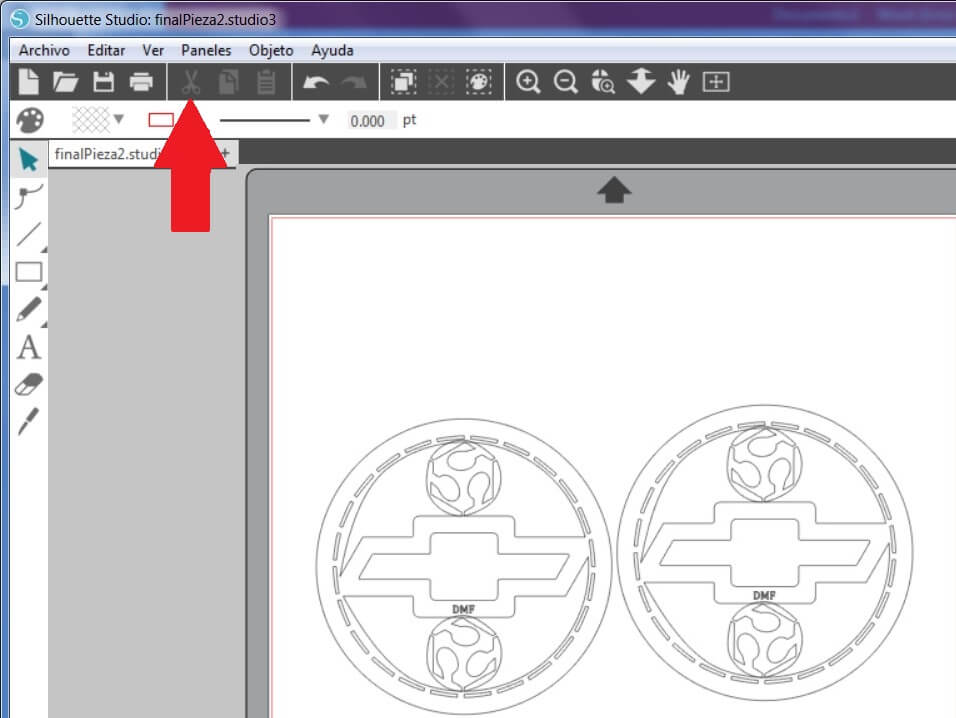This screenshot has height=718, width=956.
Task: Save the file with the floppy disk icon
Action: coord(103,82)
